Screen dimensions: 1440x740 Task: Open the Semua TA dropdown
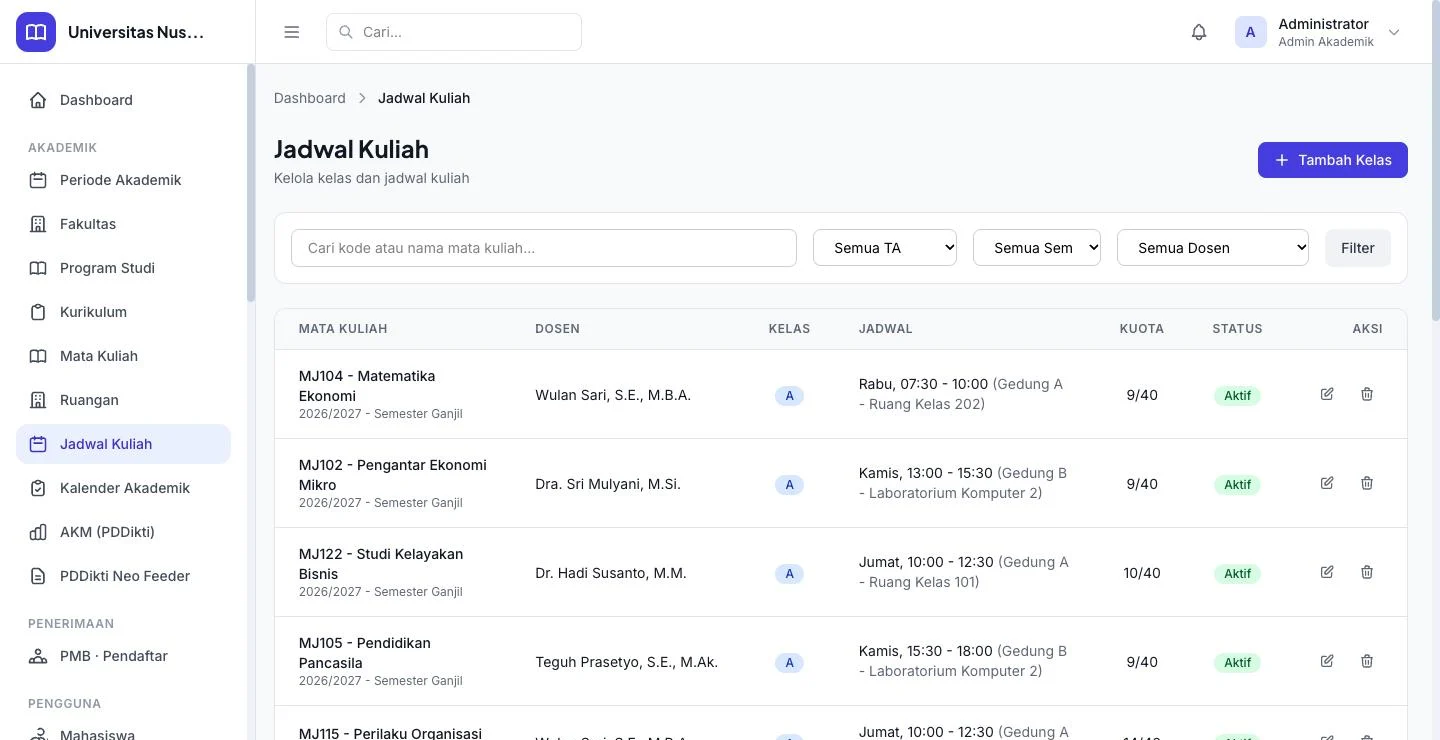tap(885, 248)
